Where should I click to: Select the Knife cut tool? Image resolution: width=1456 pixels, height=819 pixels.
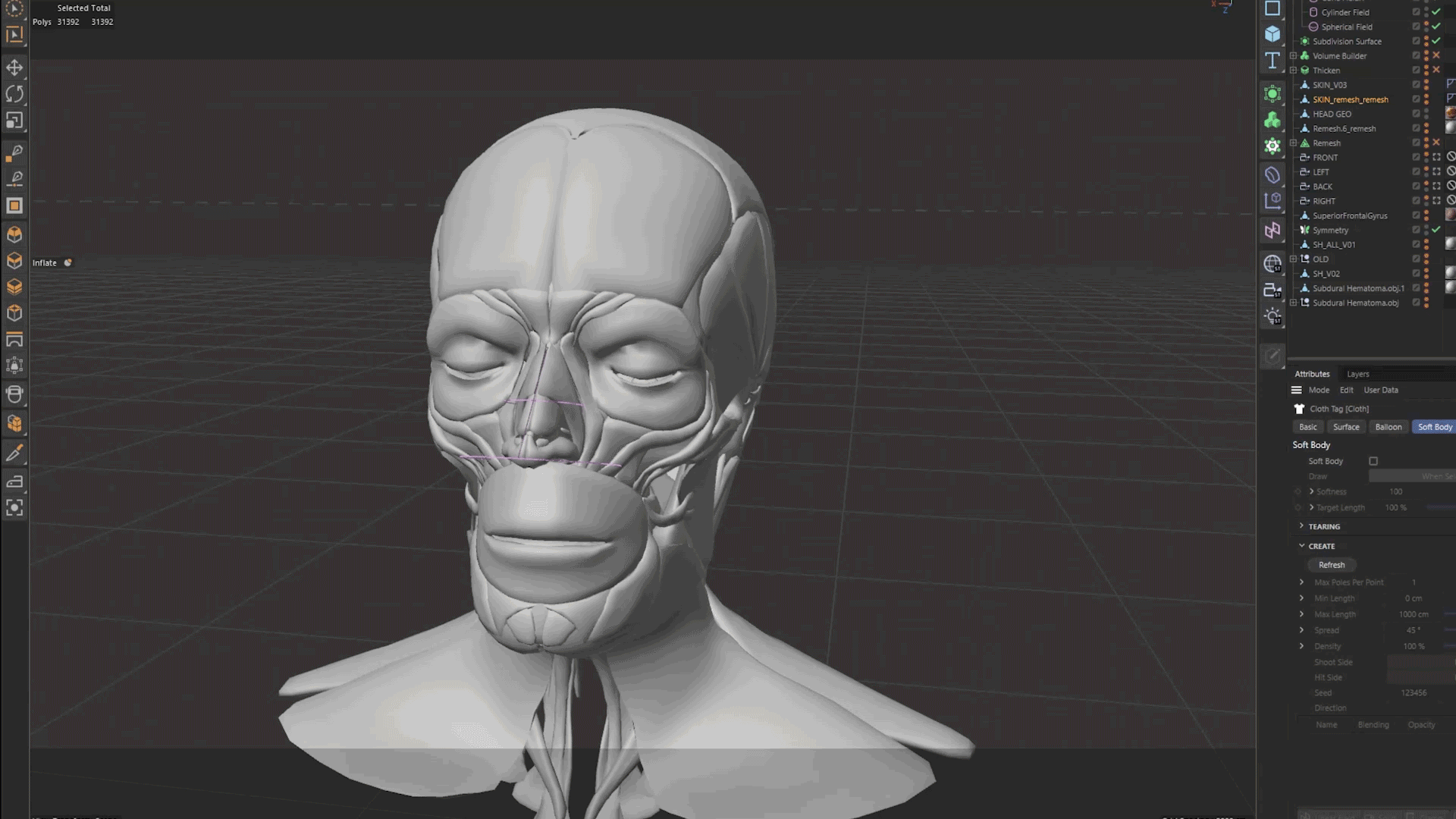tap(14, 453)
